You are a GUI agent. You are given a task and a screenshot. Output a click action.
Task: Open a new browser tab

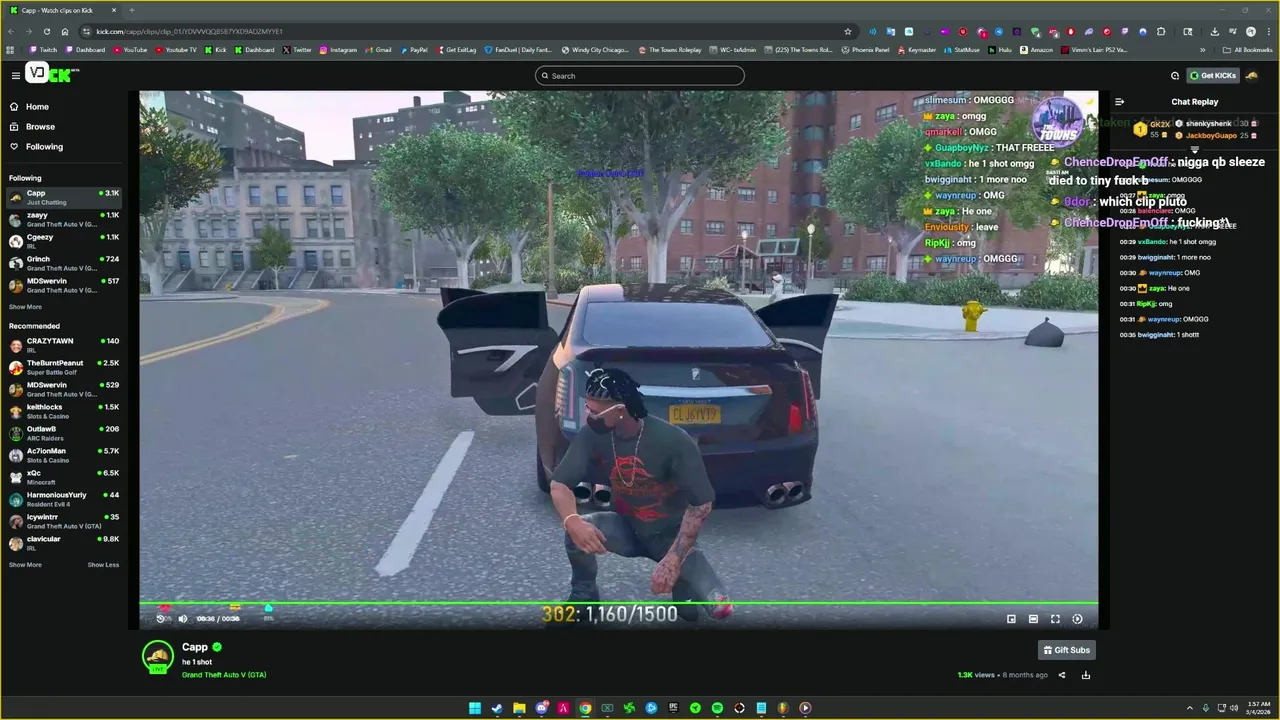131,10
